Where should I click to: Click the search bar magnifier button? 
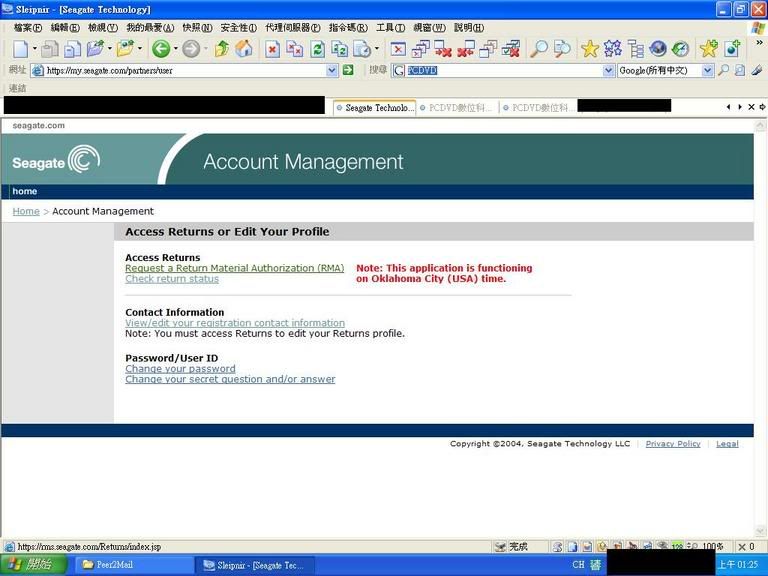point(723,71)
